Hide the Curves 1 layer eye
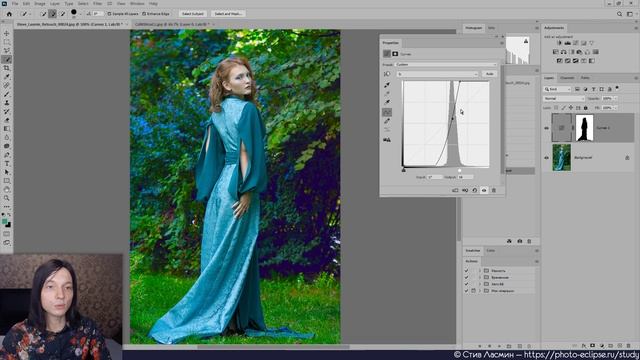640x360 pixels. (547, 128)
